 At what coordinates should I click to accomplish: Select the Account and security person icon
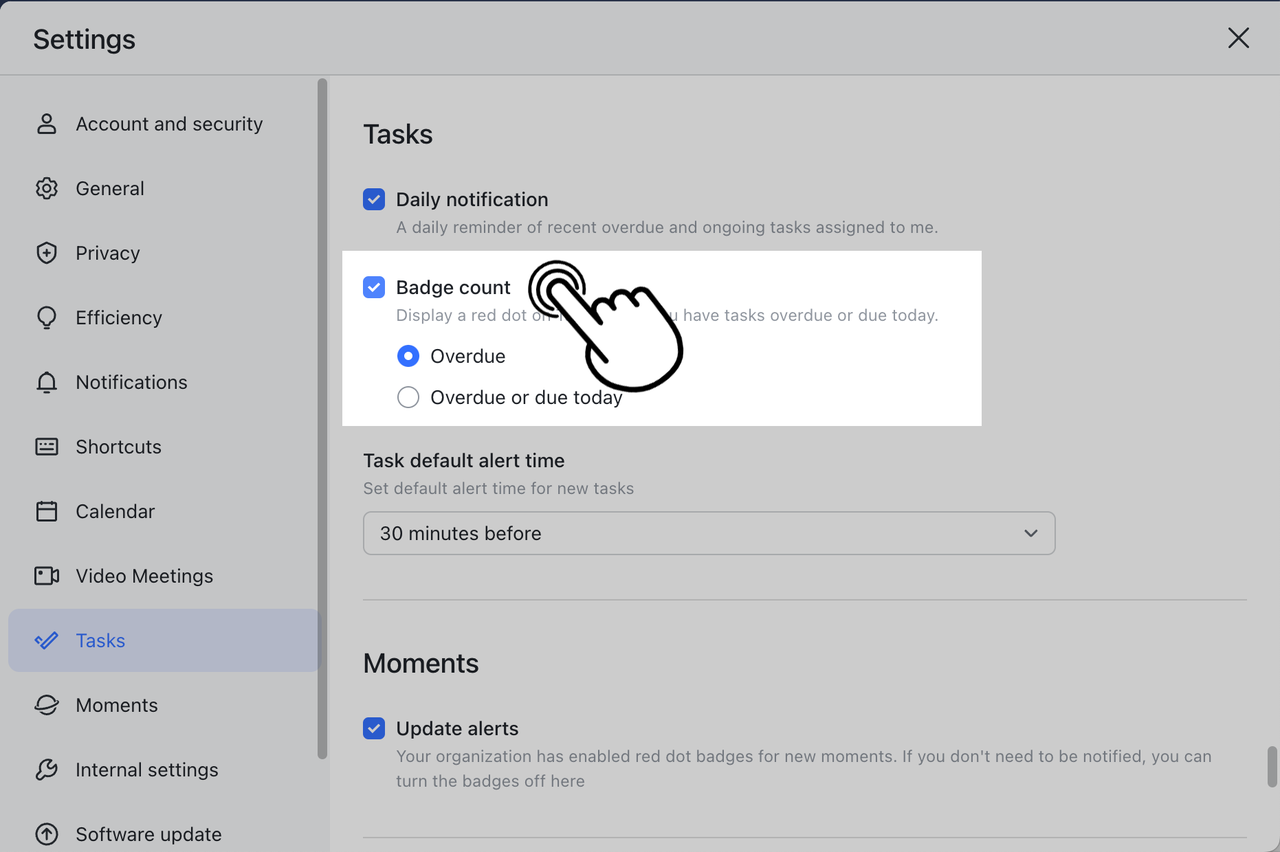(x=46, y=123)
